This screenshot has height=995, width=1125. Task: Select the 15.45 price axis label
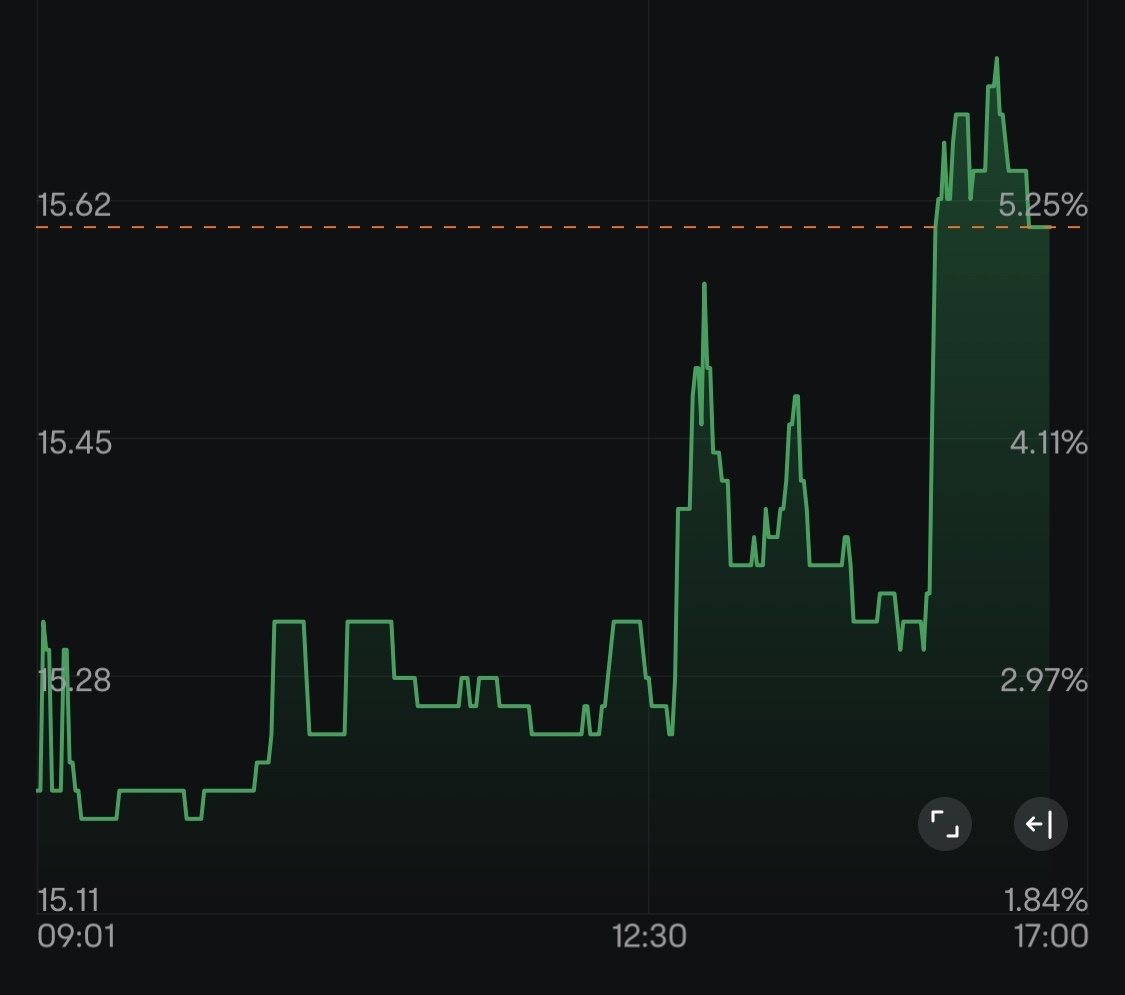pyautogui.click(x=74, y=443)
